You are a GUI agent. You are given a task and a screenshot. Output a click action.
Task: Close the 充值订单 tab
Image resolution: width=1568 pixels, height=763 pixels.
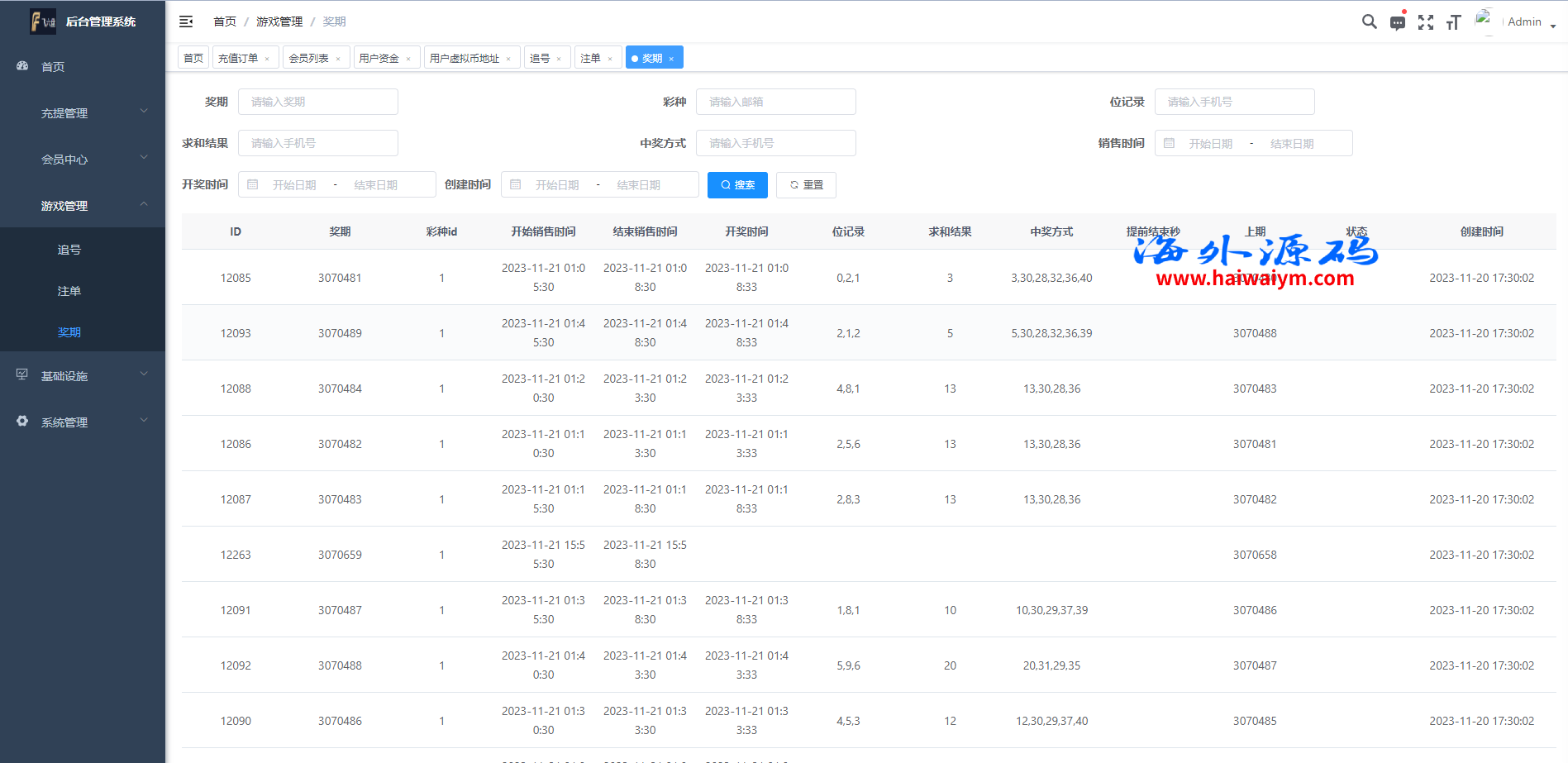pos(267,59)
